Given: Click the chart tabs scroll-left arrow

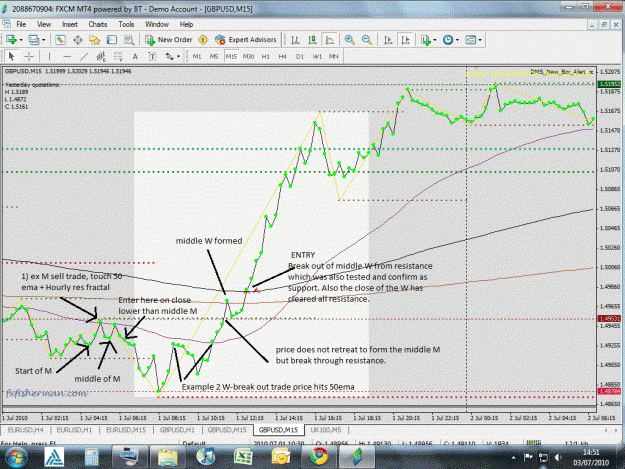Looking at the screenshot, I should [605, 430].
